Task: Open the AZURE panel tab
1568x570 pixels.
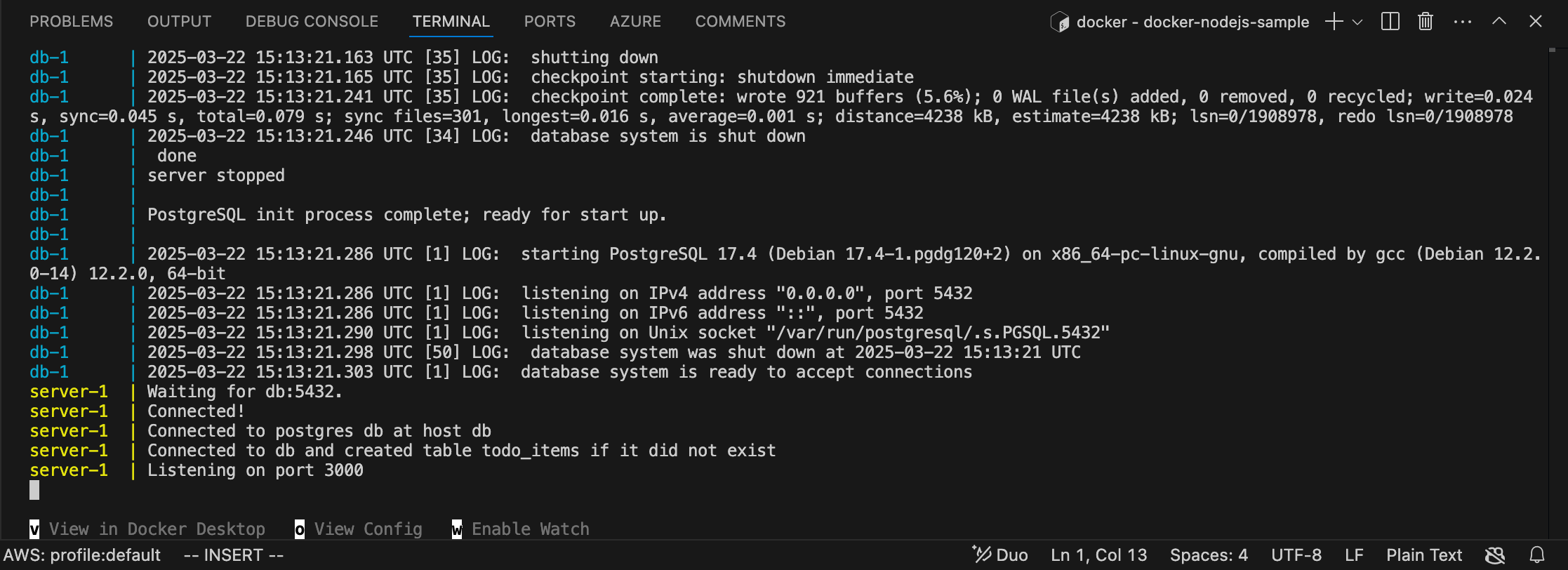Action: click(635, 22)
